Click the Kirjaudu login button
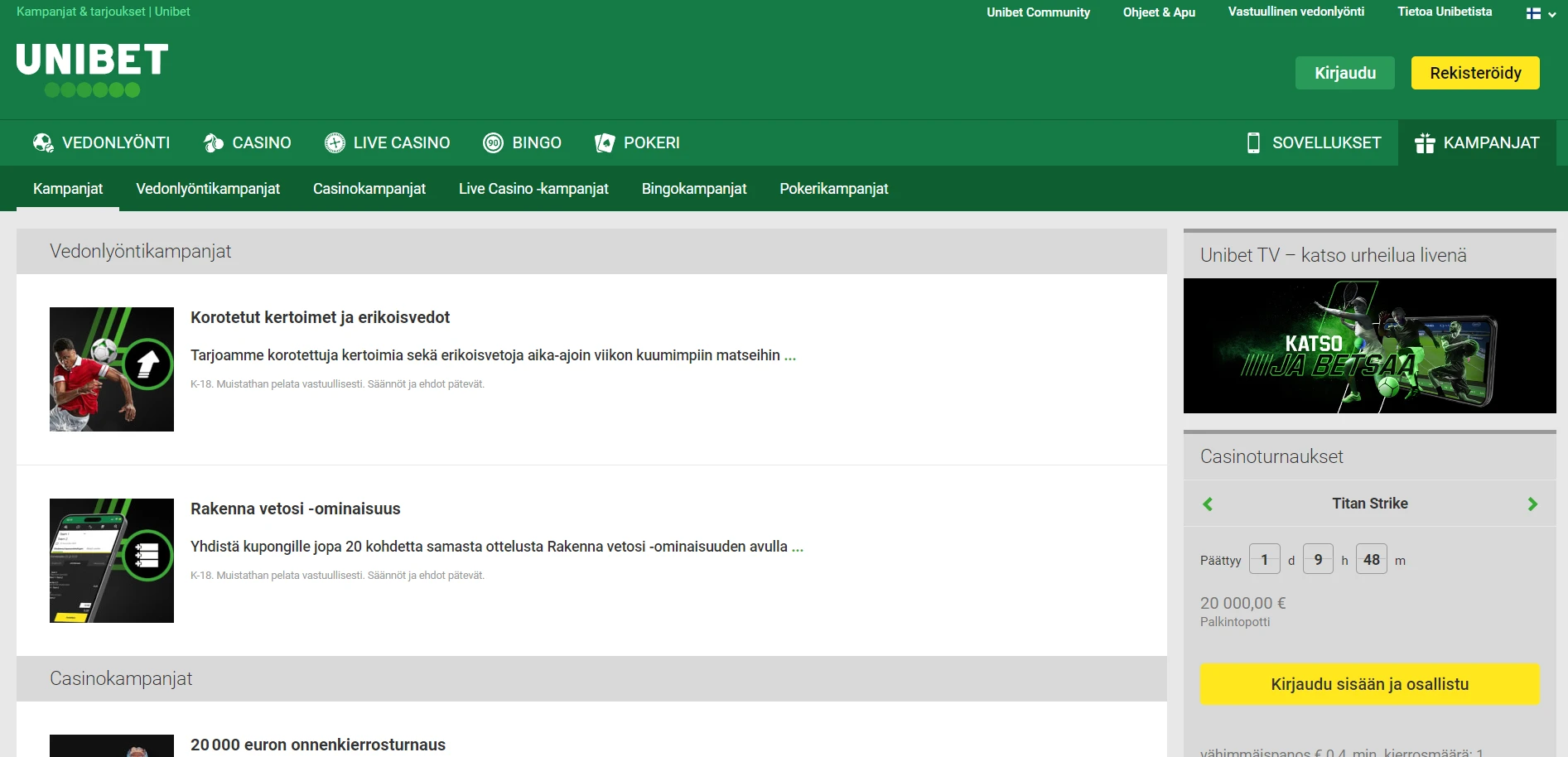1568x757 pixels. click(x=1345, y=73)
